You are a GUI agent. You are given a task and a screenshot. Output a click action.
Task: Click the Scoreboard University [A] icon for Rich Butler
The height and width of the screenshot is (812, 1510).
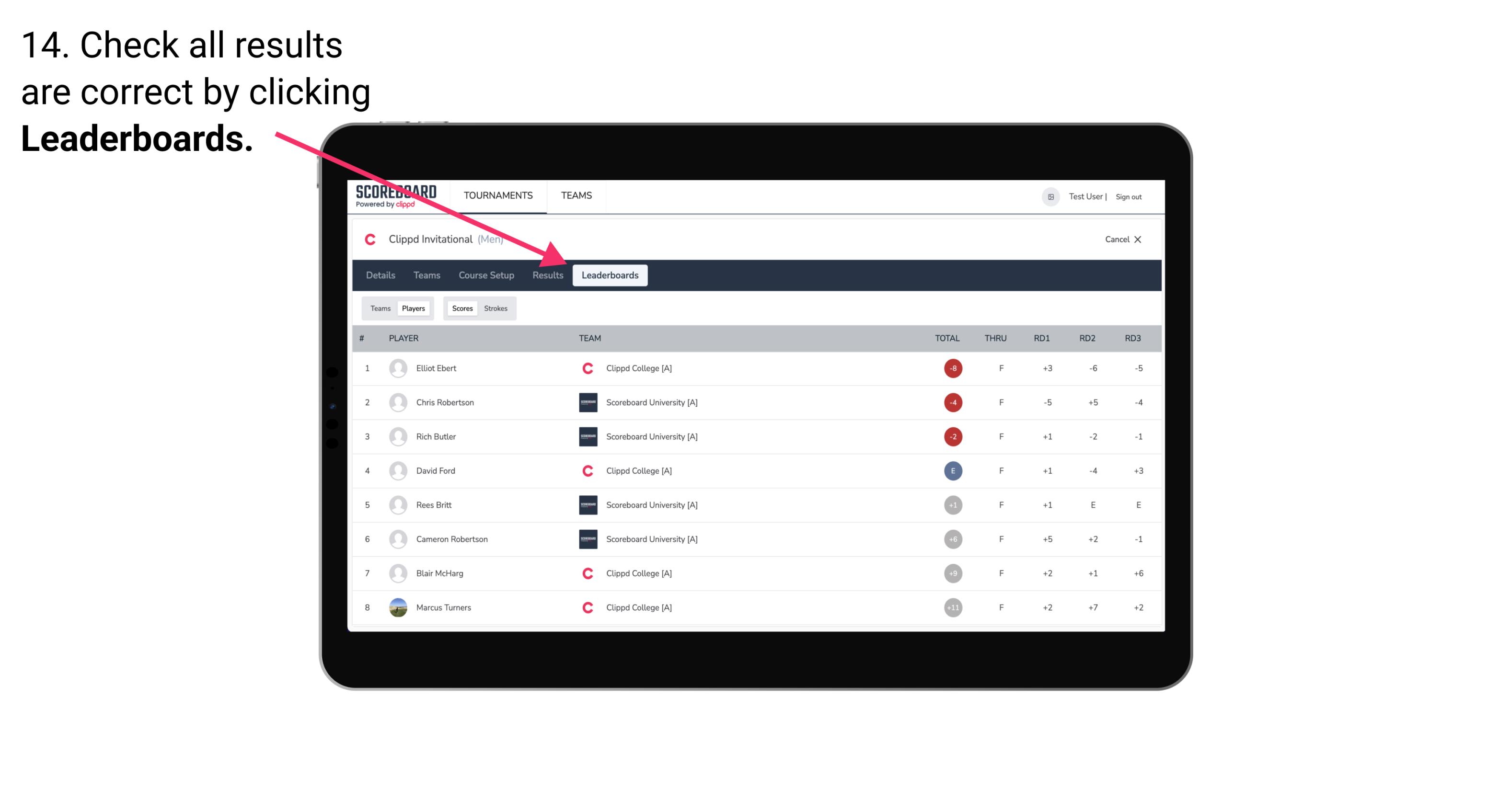click(588, 436)
